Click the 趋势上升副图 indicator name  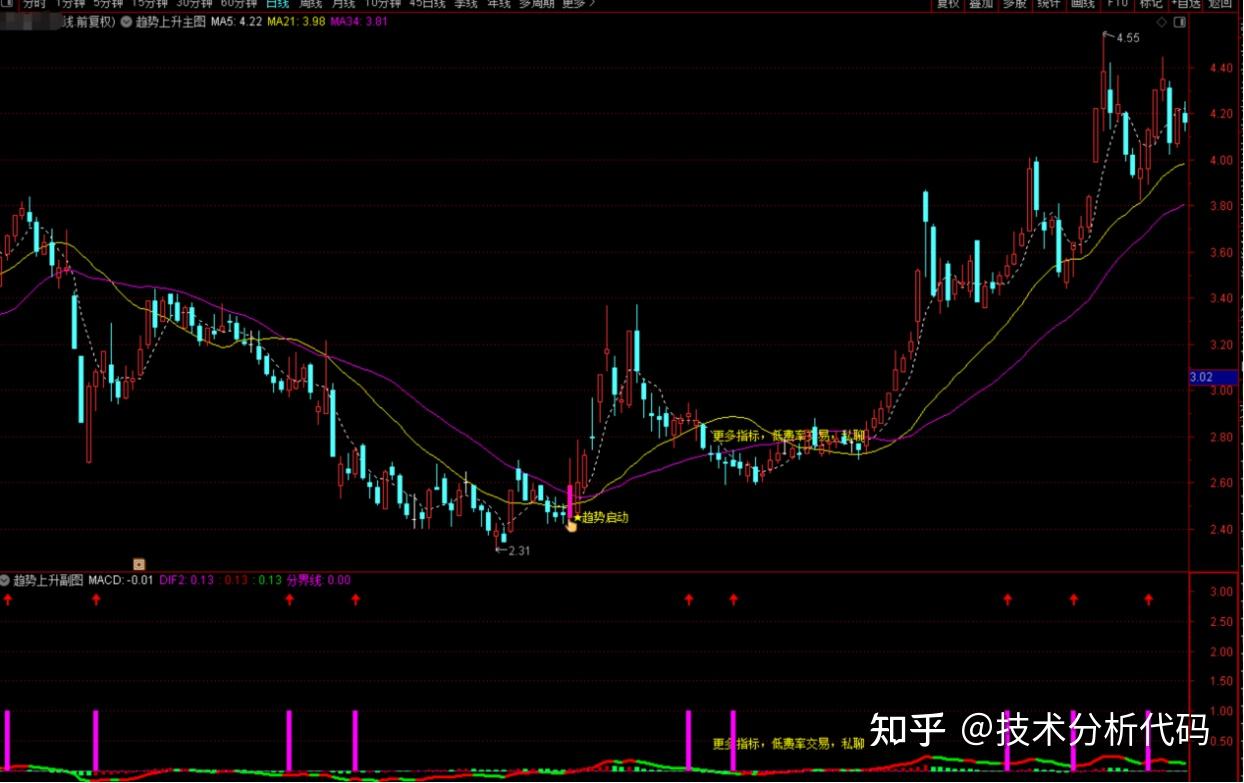pos(49,580)
